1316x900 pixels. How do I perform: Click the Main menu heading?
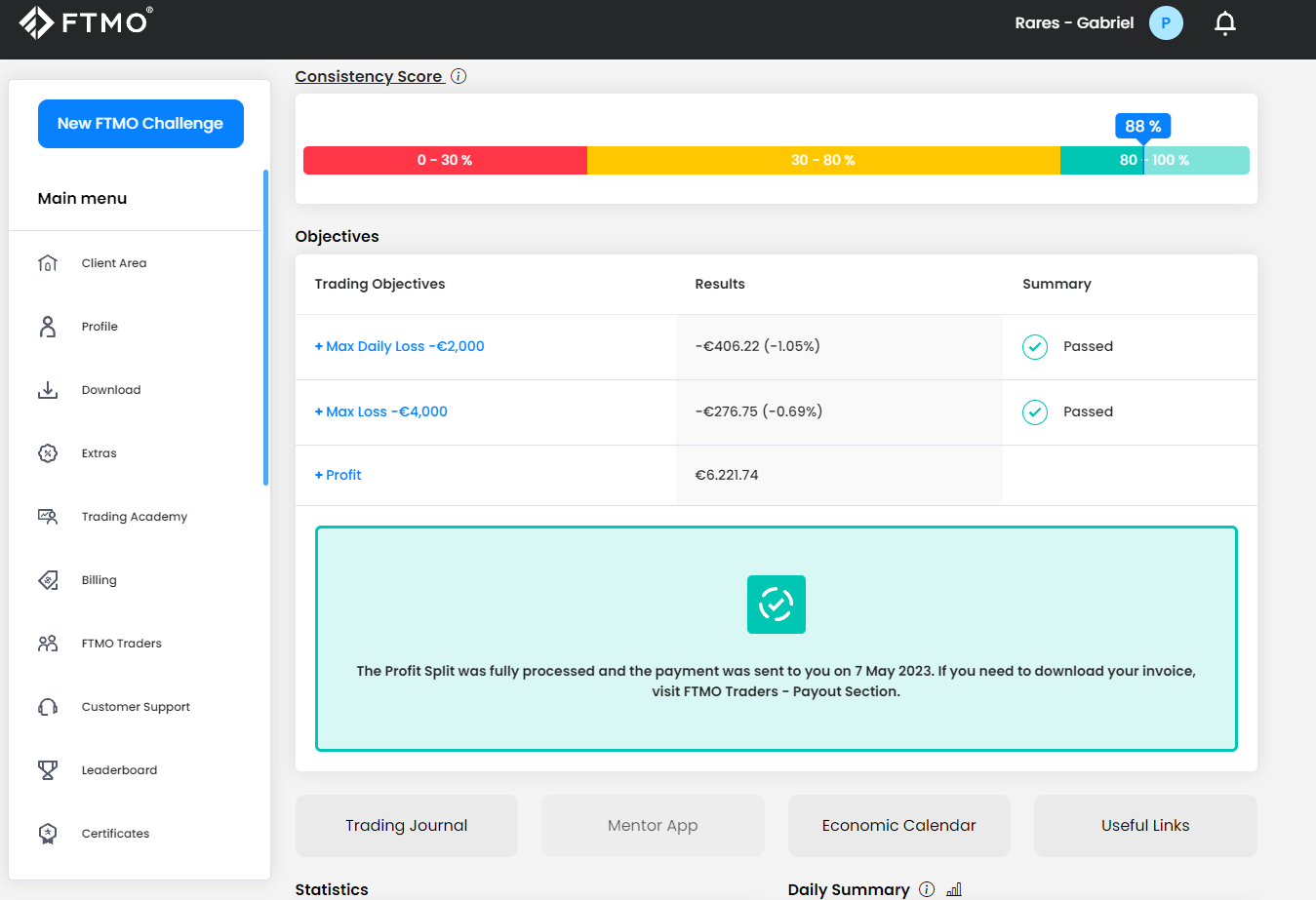point(82,198)
